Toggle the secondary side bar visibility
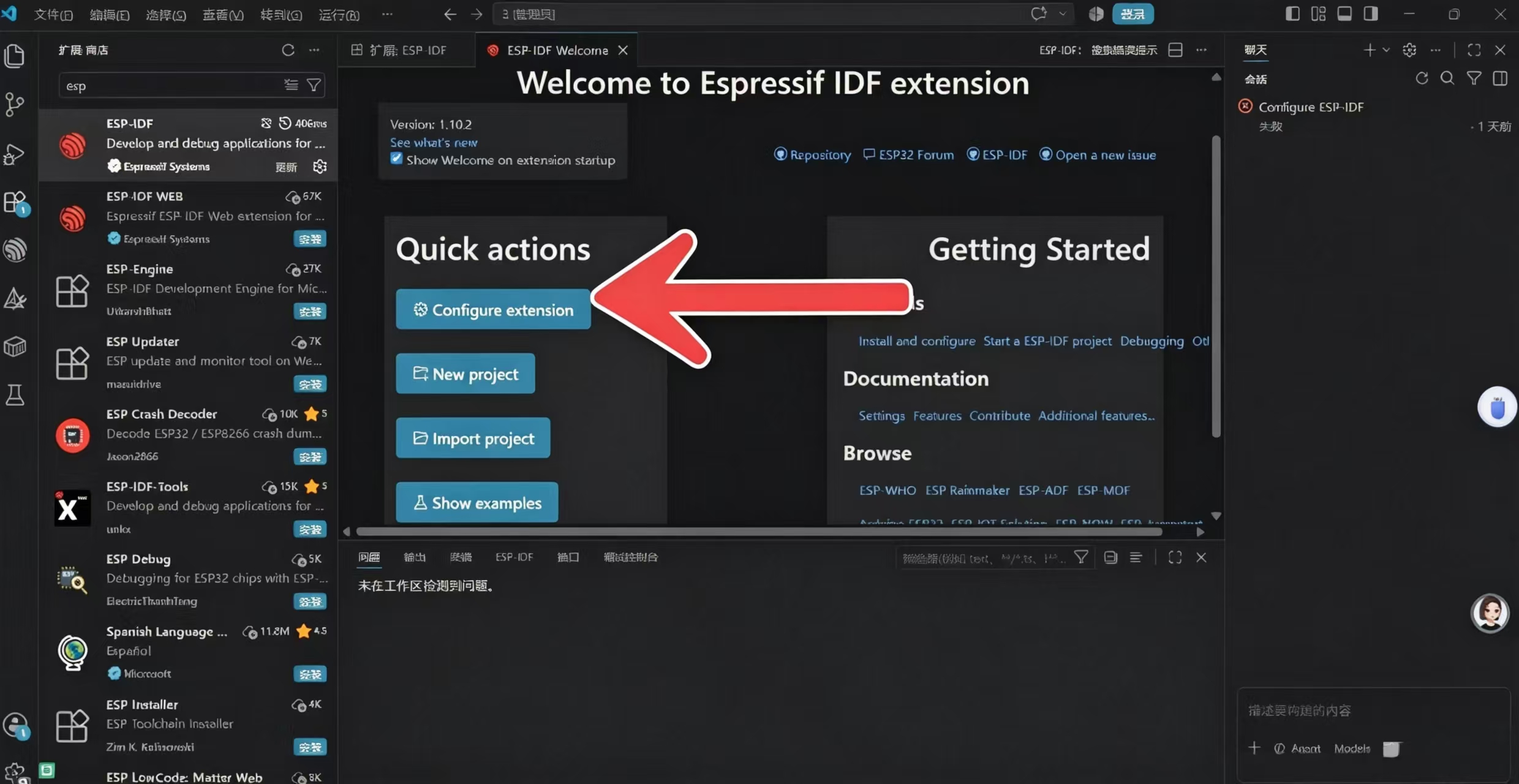 [1371, 14]
